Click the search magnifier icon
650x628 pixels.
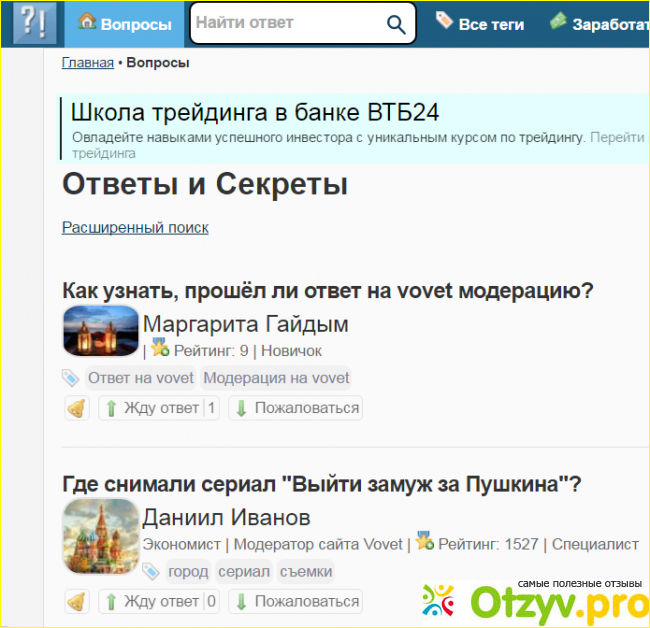tap(396, 25)
